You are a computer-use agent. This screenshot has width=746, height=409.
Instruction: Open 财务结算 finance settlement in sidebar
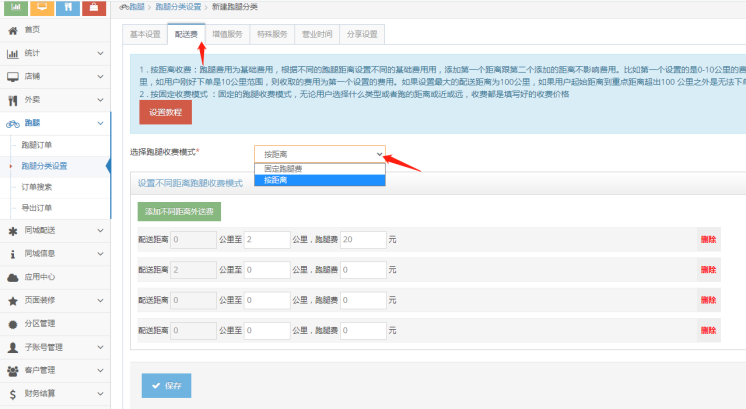(39, 395)
